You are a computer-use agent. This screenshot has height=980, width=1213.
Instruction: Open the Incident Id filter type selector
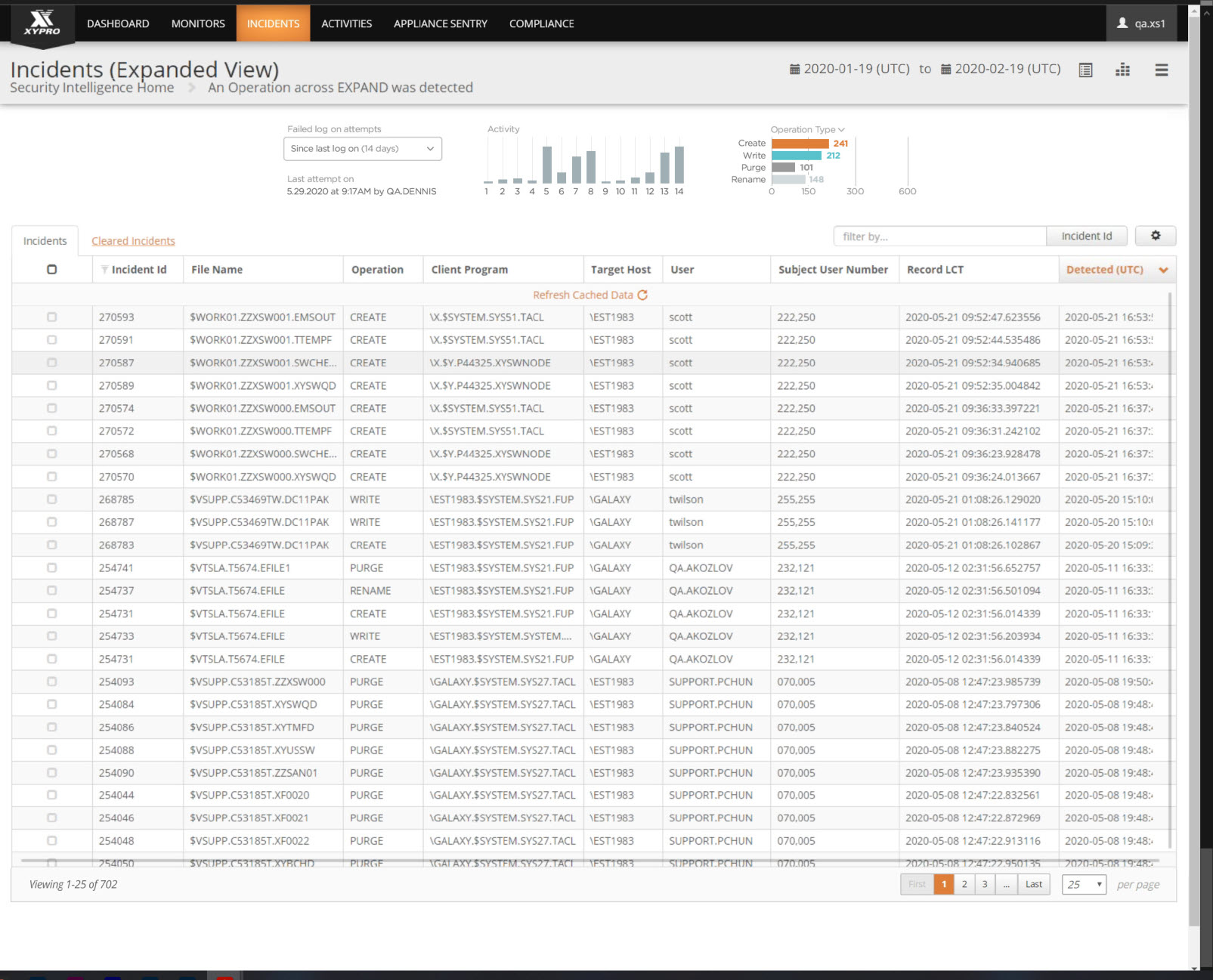tap(1086, 236)
